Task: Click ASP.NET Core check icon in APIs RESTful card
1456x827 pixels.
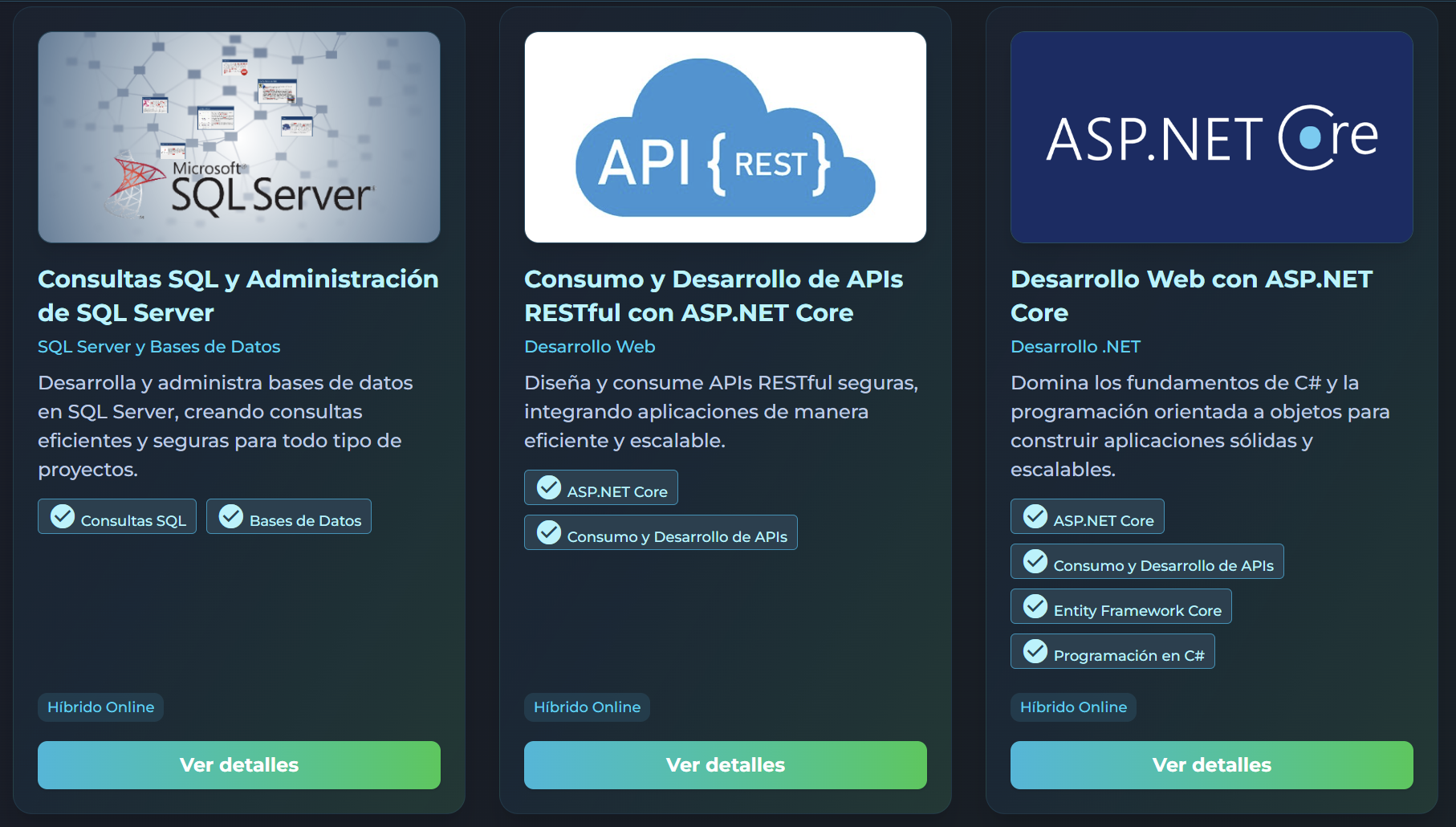Action: click(549, 487)
